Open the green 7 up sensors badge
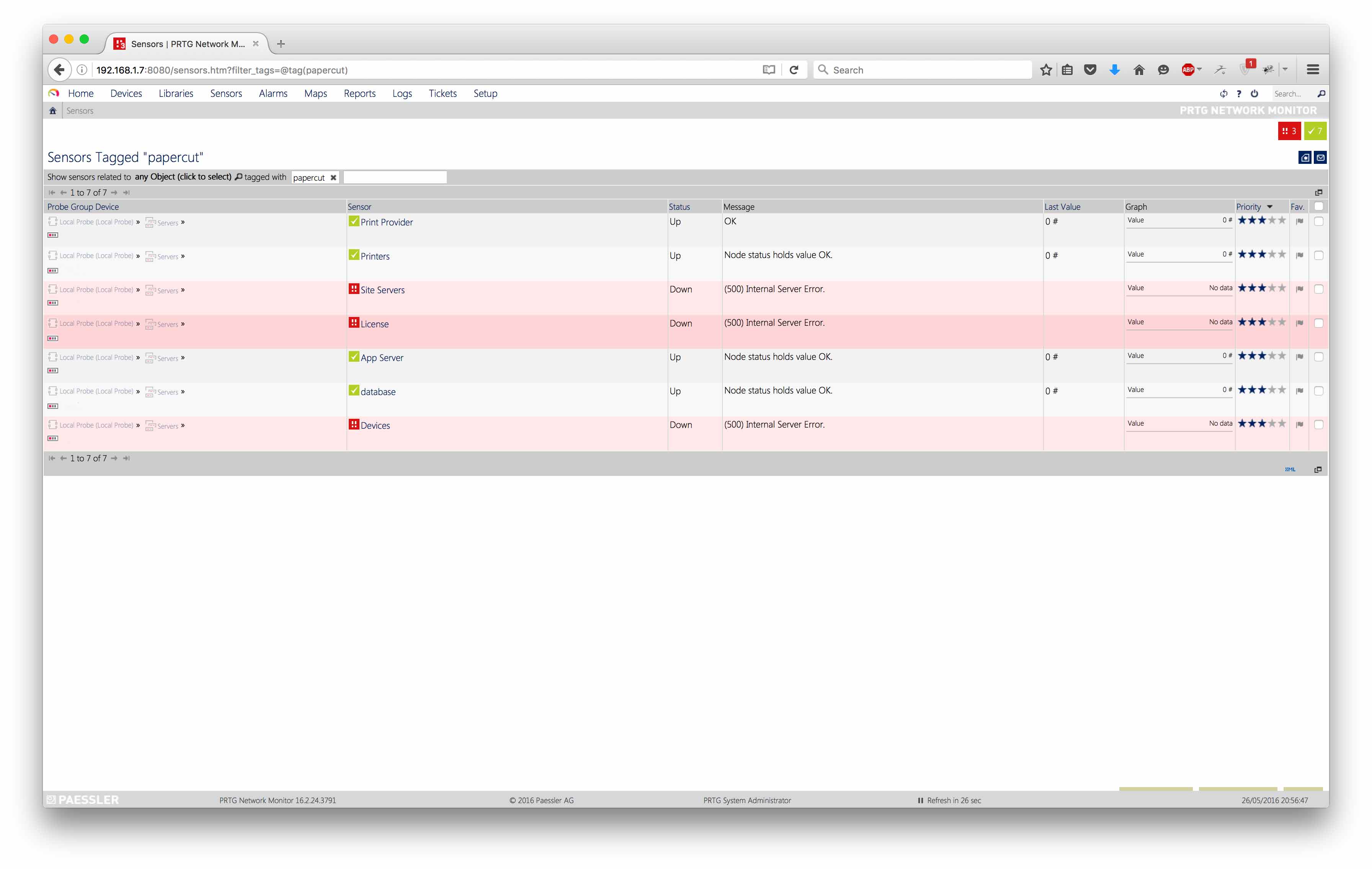1372x869 pixels. (1315, 131)
